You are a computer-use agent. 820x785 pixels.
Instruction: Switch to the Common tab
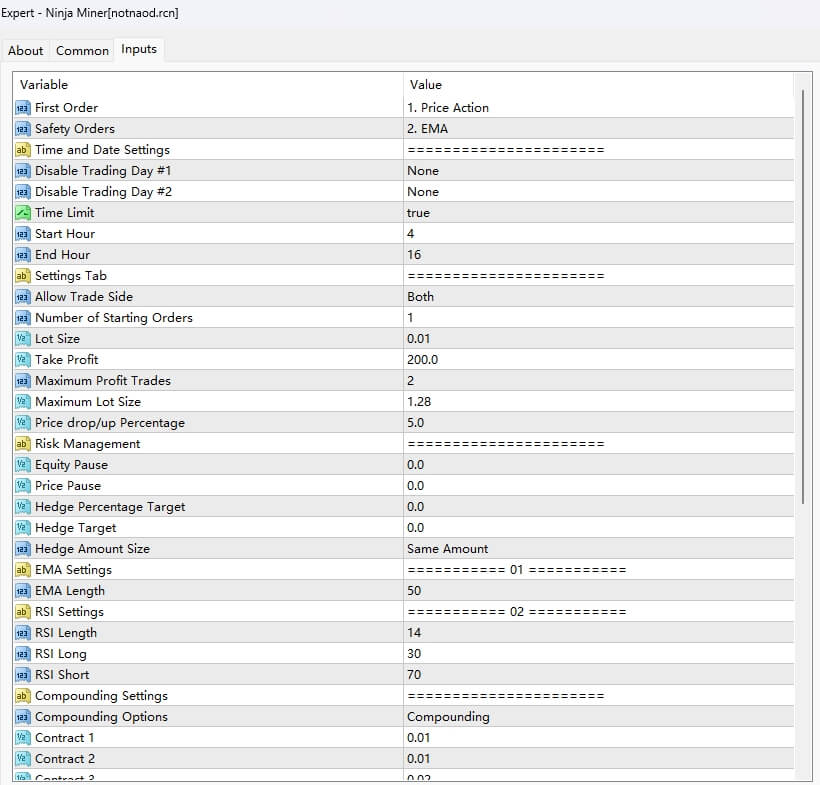[82, 51]
